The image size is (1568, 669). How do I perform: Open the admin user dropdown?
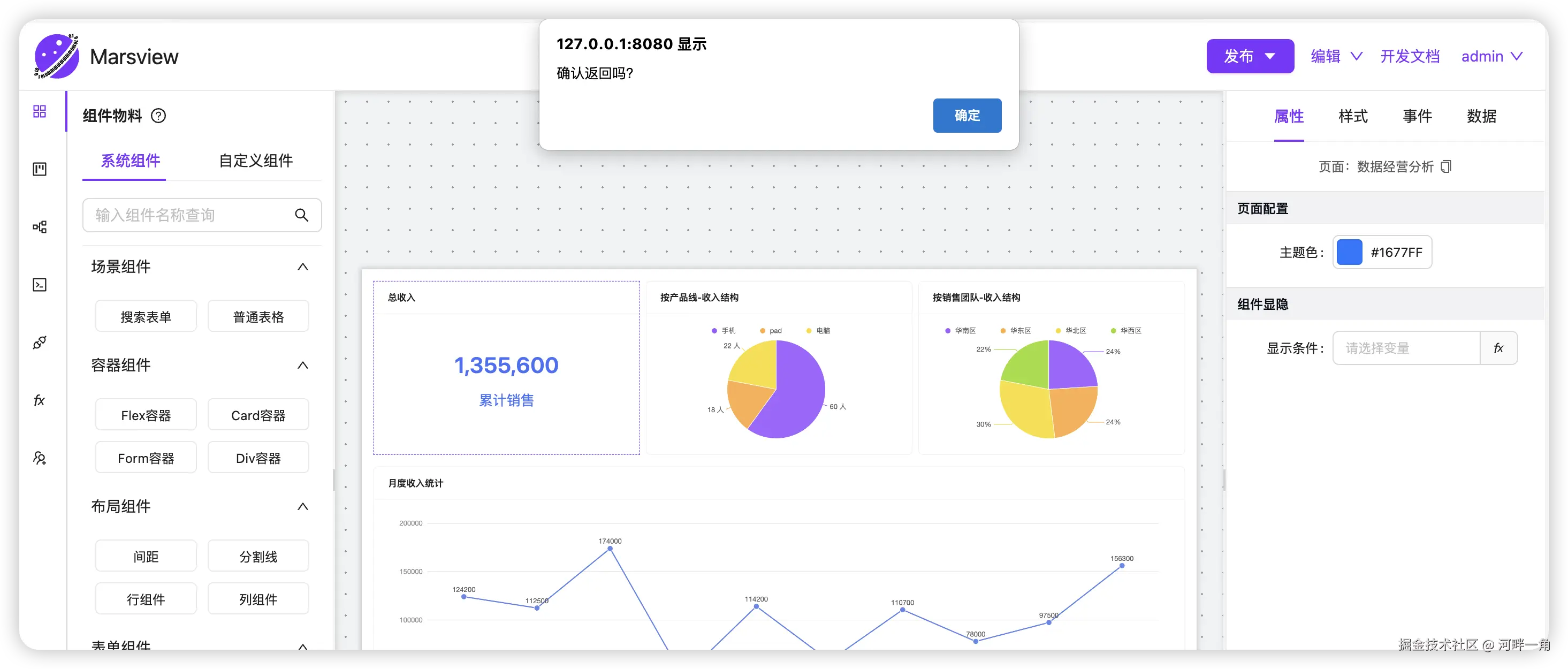tap(1491, 56)
